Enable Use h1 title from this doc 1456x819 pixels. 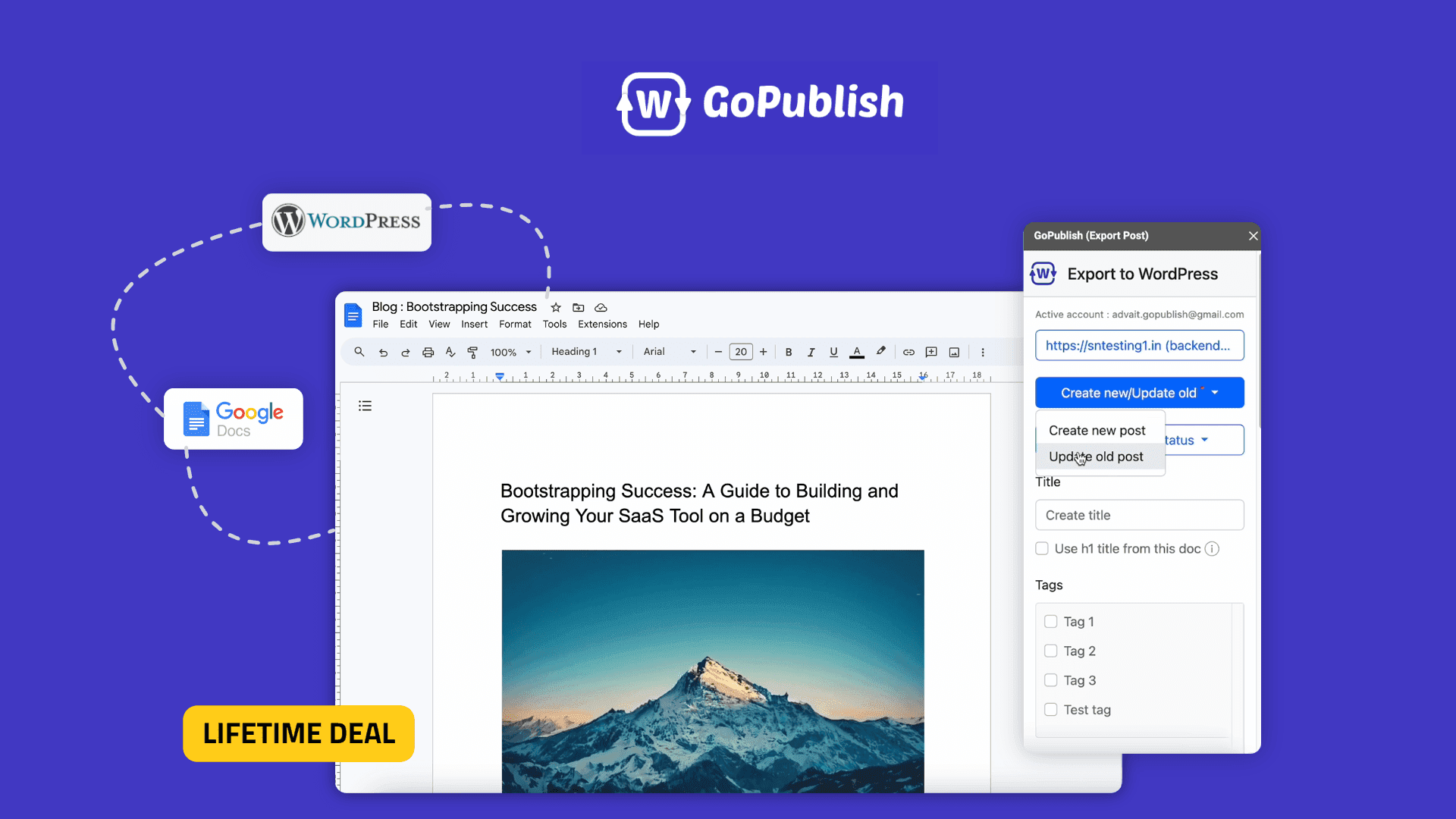coord(1042,548)
